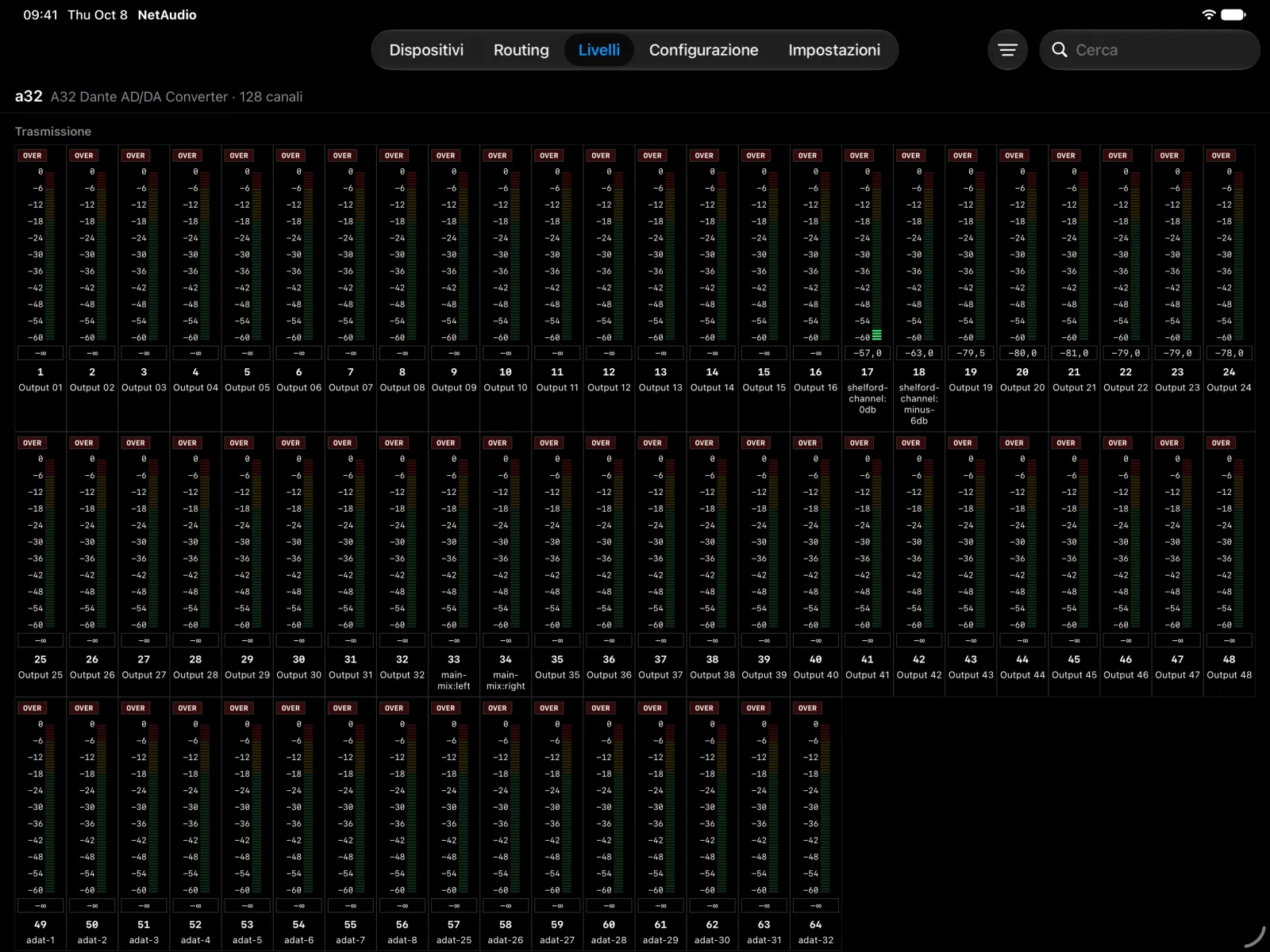The width and height of the screenshot is (1270, 952).
Task: Click the a32 device name header
Action: pyautogui.click(x=29, y=96)
